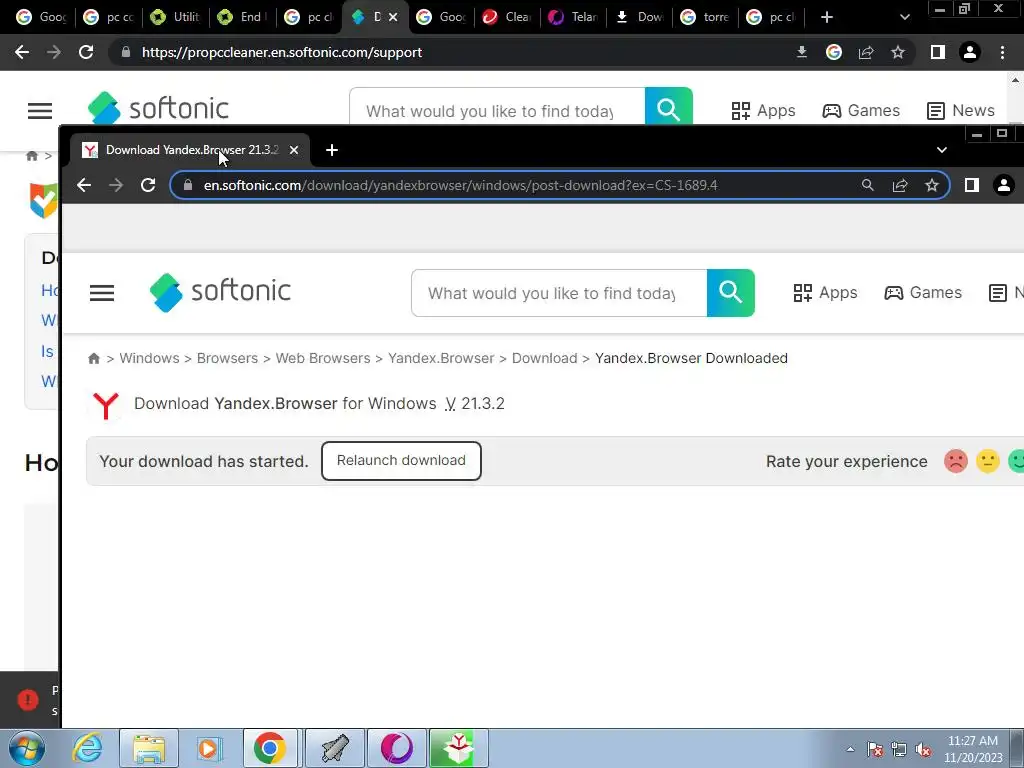Click zoom magnifier icon in front address bar
Screen dimensions: 1024x768
click(867, 185)
